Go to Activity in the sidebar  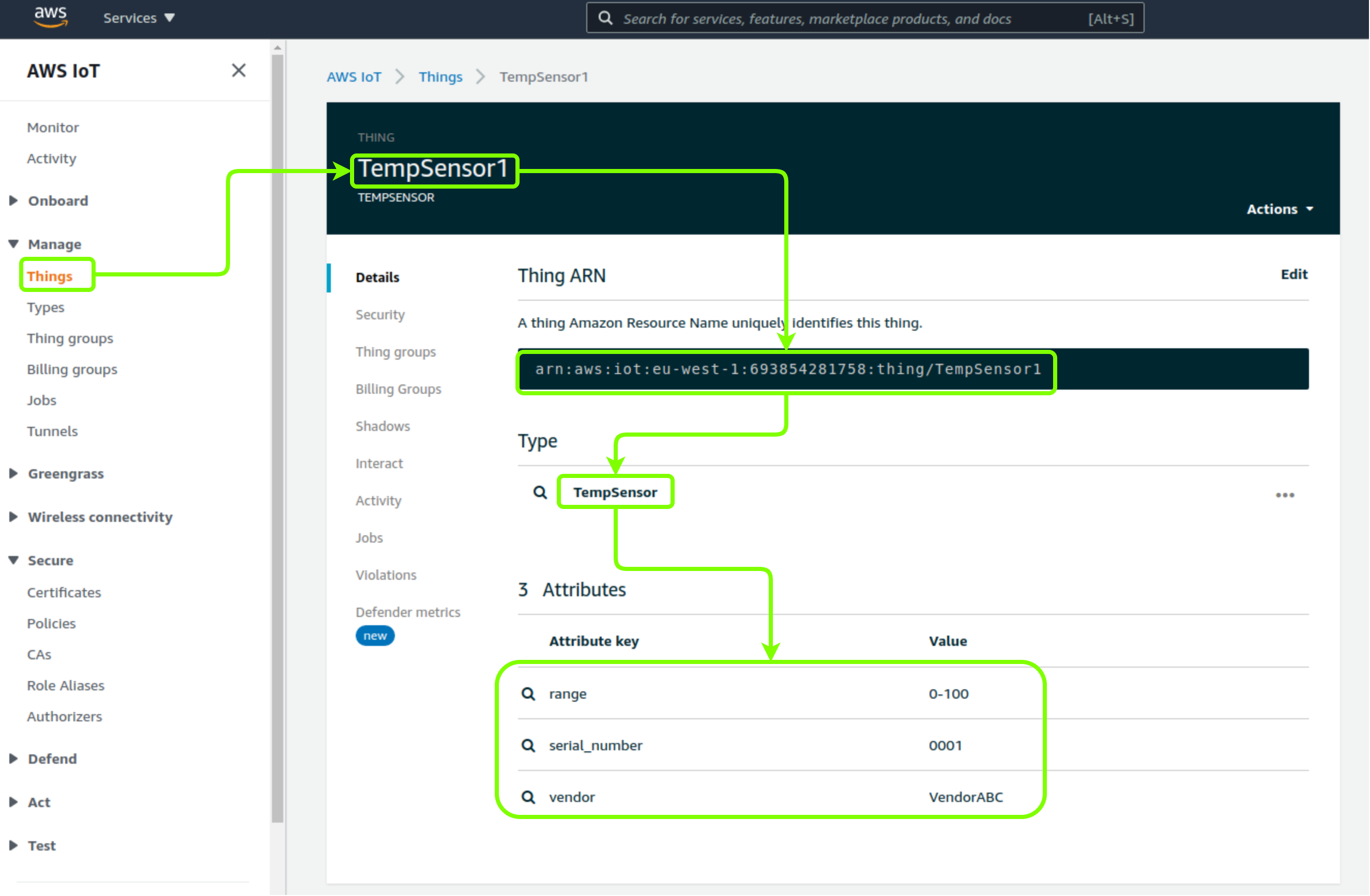(51, 158)
